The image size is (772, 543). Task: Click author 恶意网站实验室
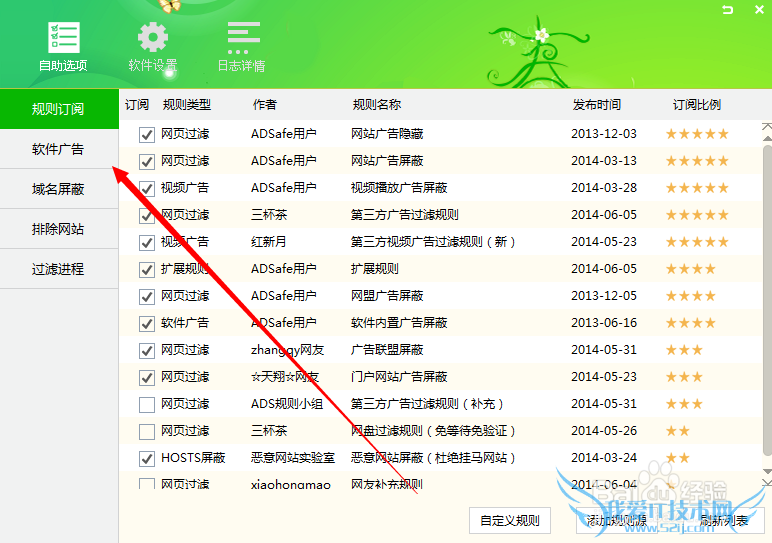tap(292, 458)
